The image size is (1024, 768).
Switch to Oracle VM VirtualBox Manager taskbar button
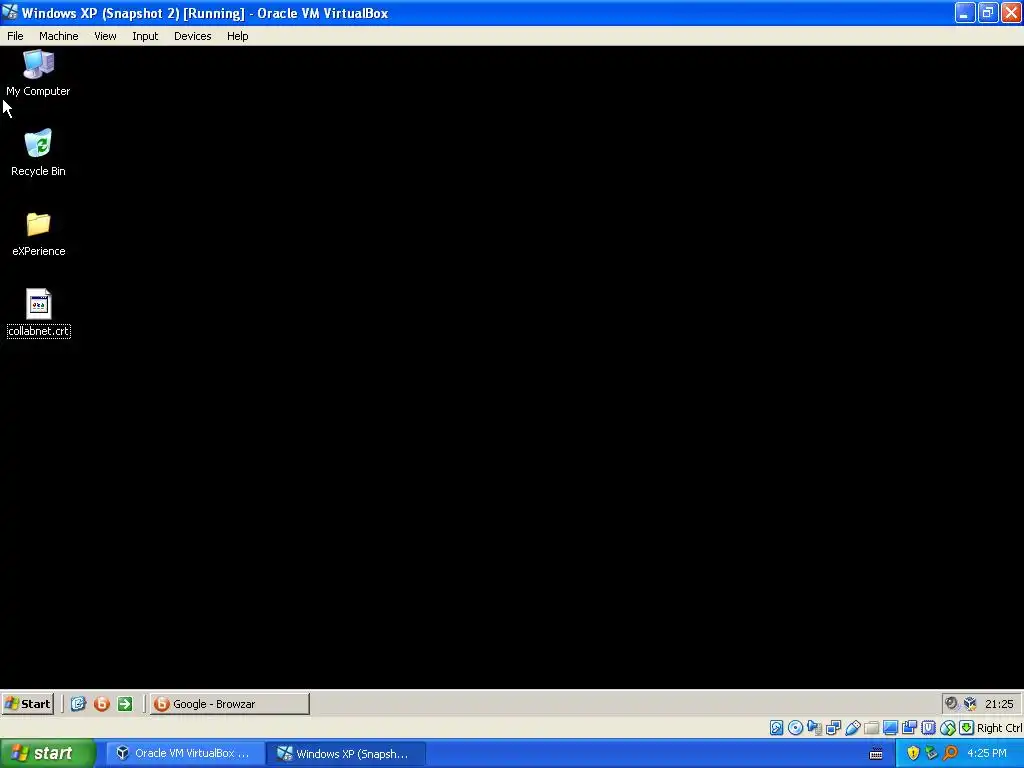click(x=185, y=753)
